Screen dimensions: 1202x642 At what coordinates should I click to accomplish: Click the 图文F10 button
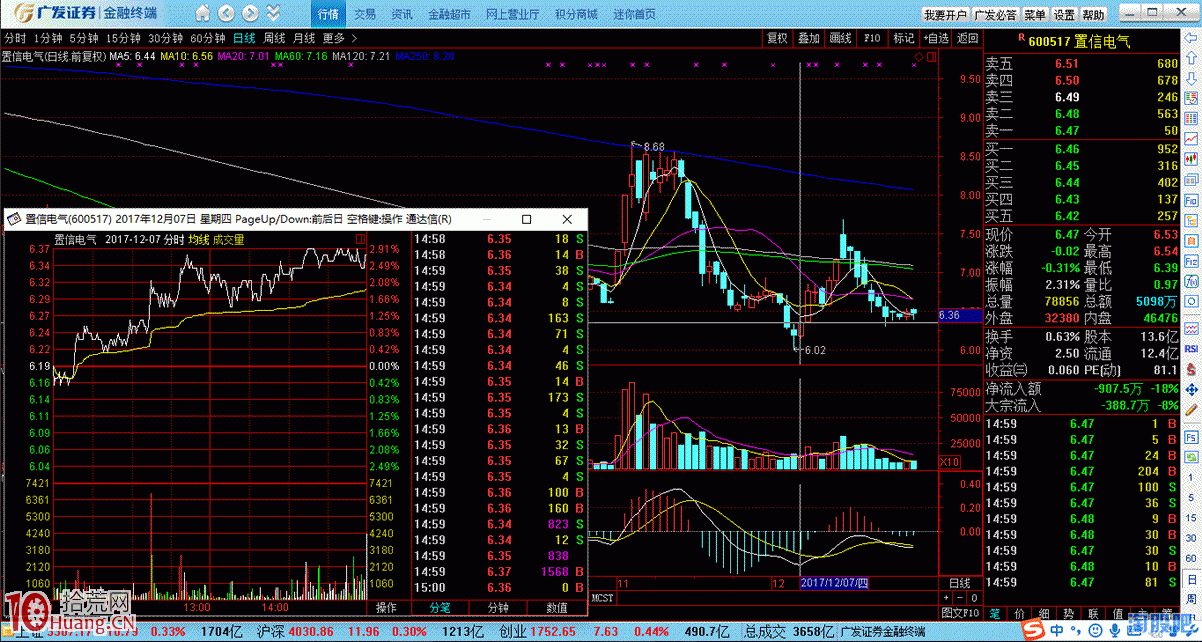(961, 613)
